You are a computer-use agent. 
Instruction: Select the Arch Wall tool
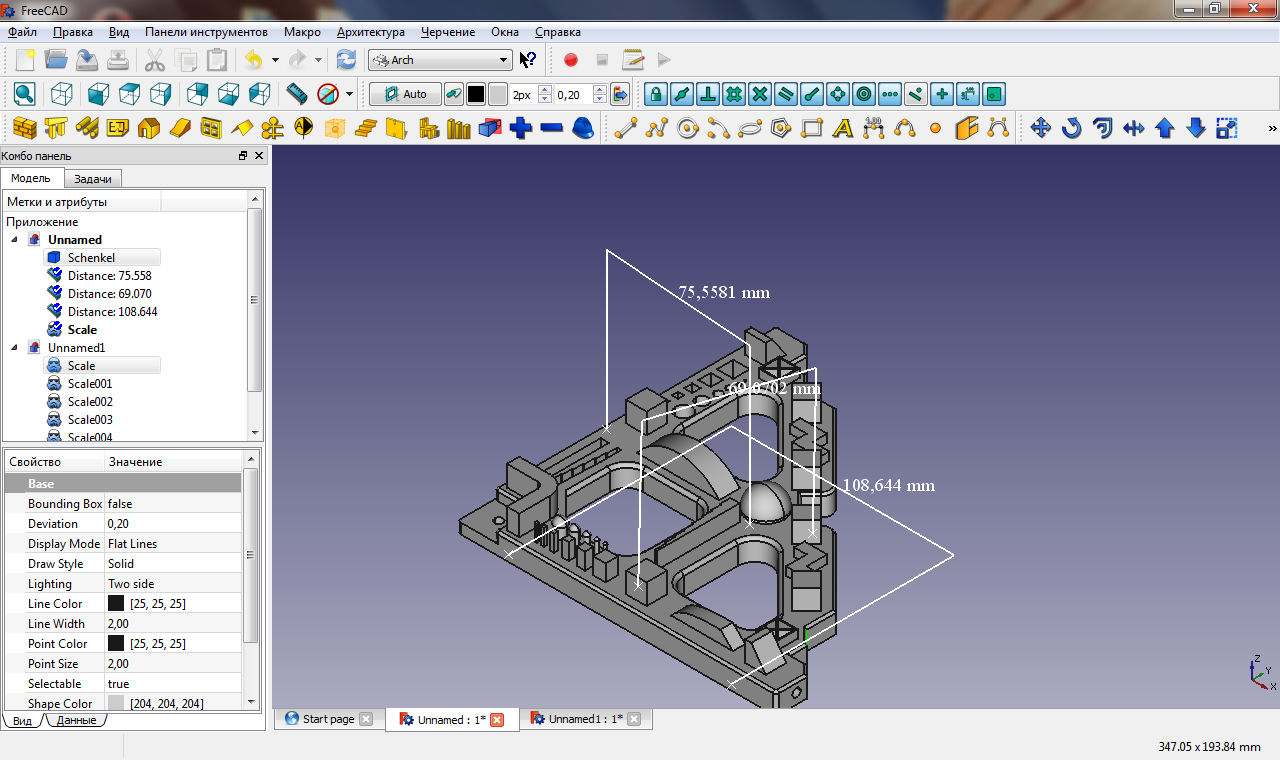tap(25, 128)
